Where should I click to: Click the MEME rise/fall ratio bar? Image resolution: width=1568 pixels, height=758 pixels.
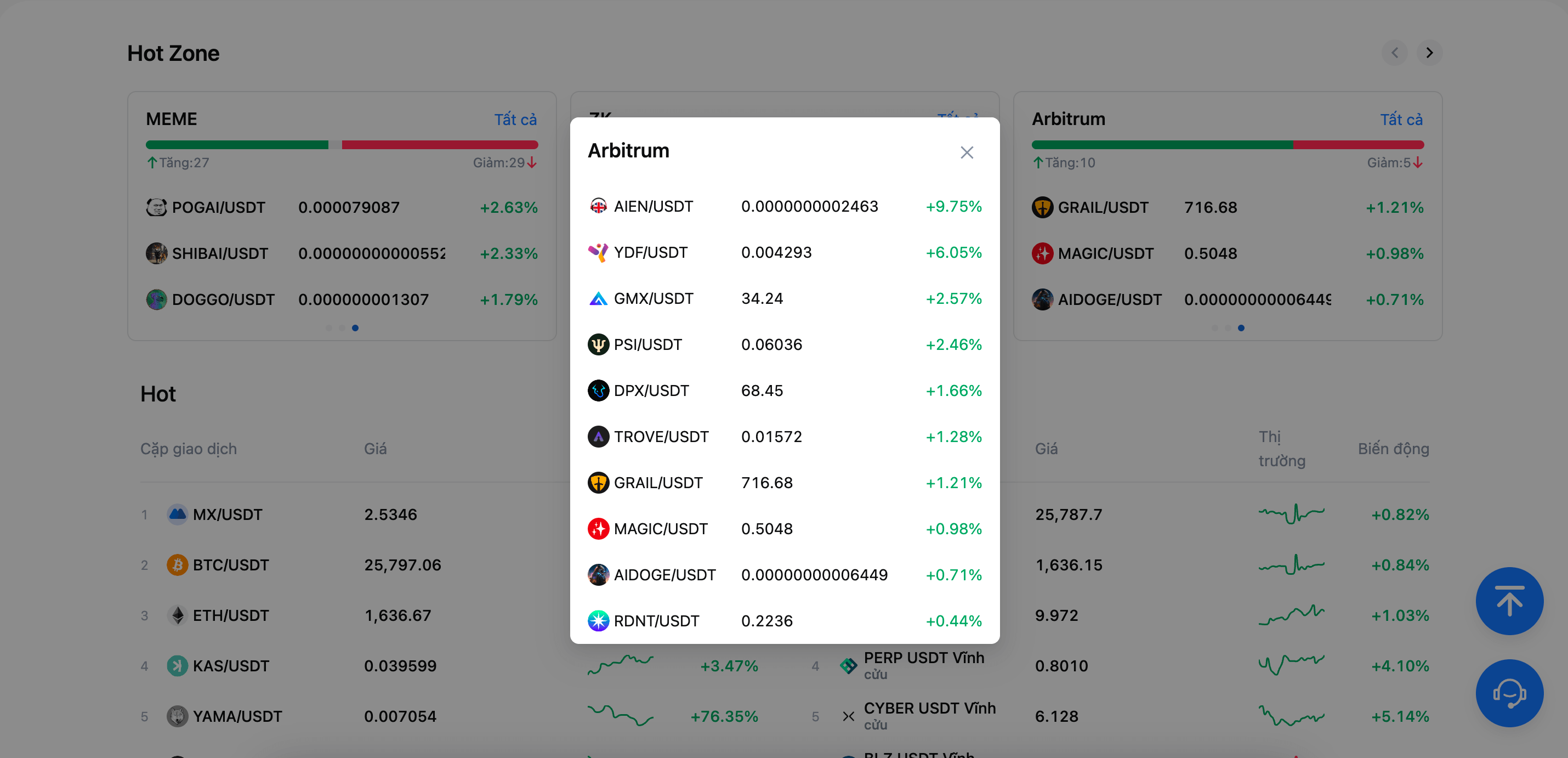tap(342, 145)
